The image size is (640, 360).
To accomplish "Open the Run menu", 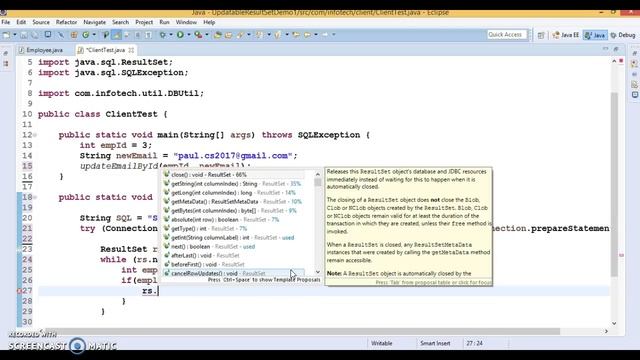I will (x=164, y=22).
